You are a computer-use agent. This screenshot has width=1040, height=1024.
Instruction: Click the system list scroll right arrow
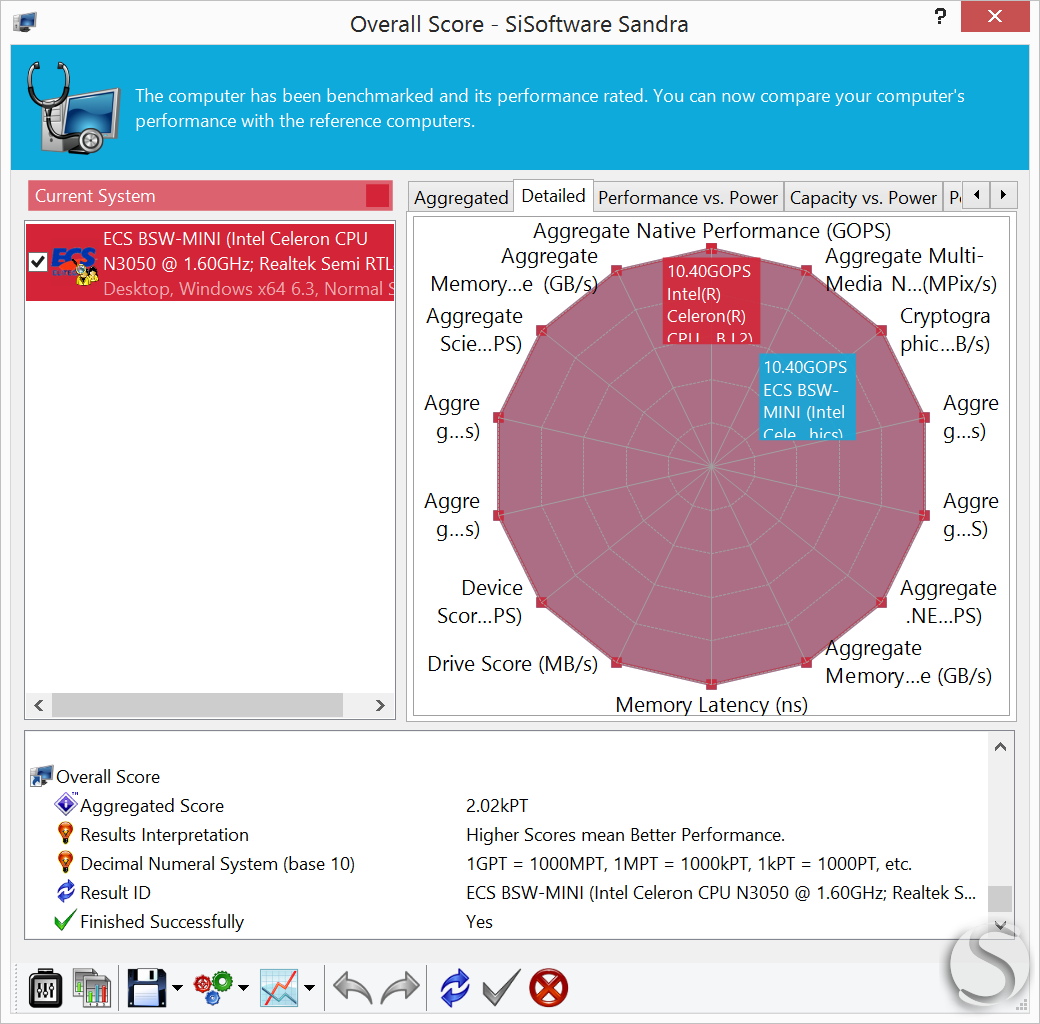(380, 705)
